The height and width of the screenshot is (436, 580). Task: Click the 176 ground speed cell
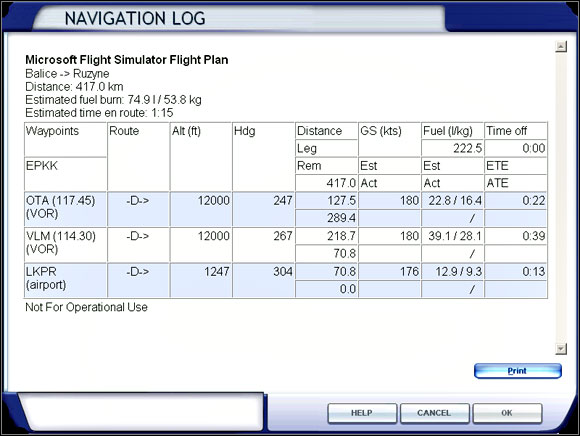point(390,272)
